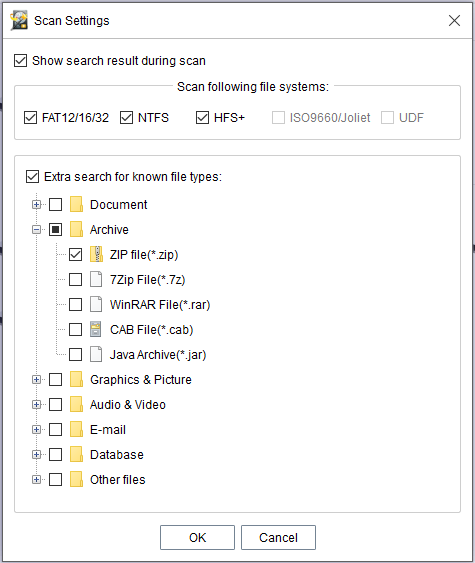Click the 7Zip File page icon
The height and width of the screenshot is (563, 475).
pos(96,279)
